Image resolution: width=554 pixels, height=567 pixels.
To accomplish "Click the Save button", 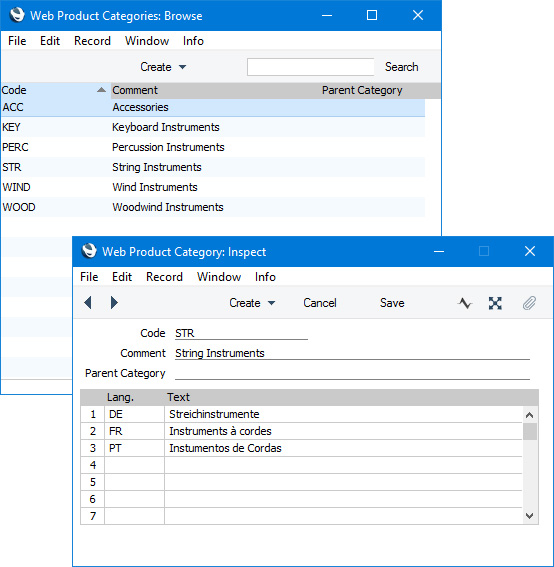I will 392,303.
